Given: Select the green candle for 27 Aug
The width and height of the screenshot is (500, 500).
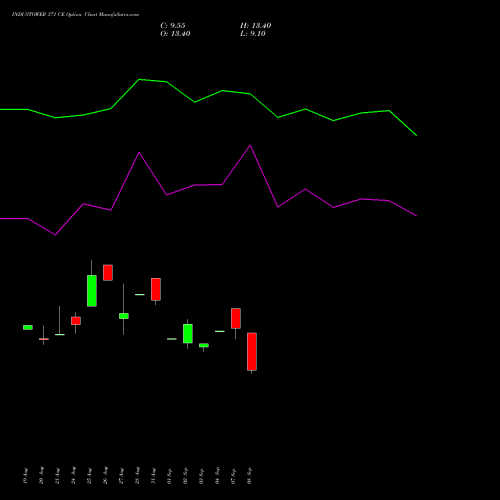Looking at the screenshot, I should [124, 316].
